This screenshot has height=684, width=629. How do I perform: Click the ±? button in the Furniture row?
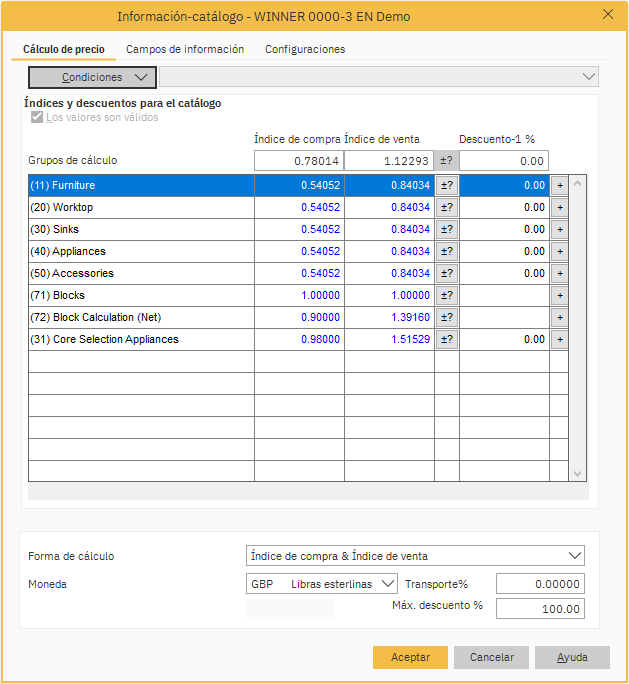point(447,185)
